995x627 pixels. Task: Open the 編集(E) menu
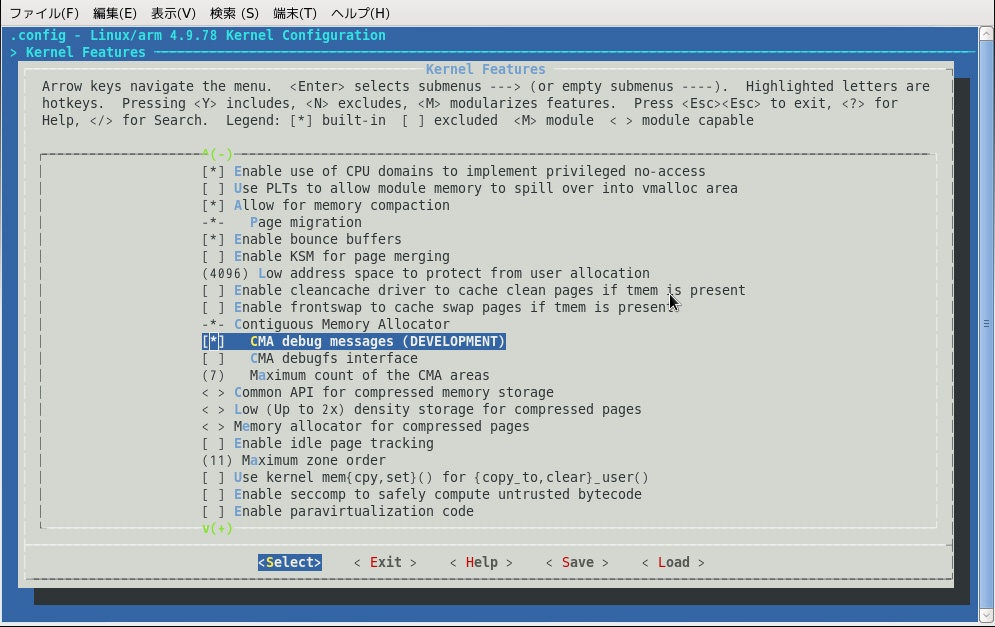pyautogui.click(x=114, y=13)
